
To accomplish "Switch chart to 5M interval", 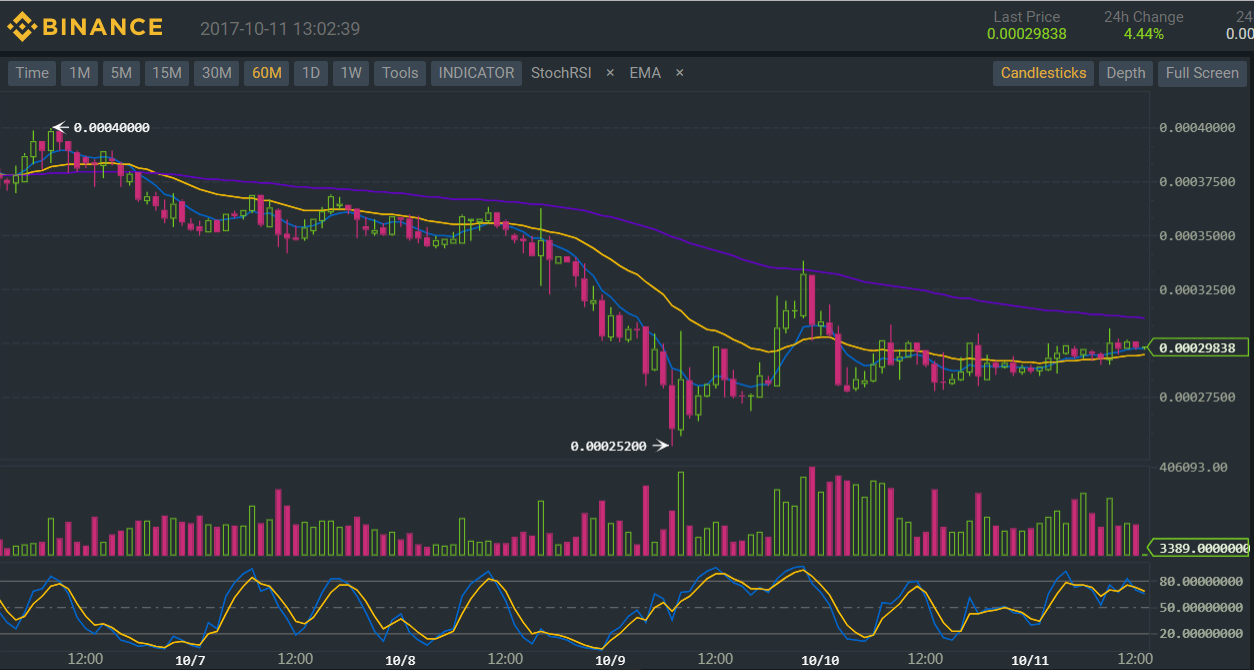I will point(121,73).
